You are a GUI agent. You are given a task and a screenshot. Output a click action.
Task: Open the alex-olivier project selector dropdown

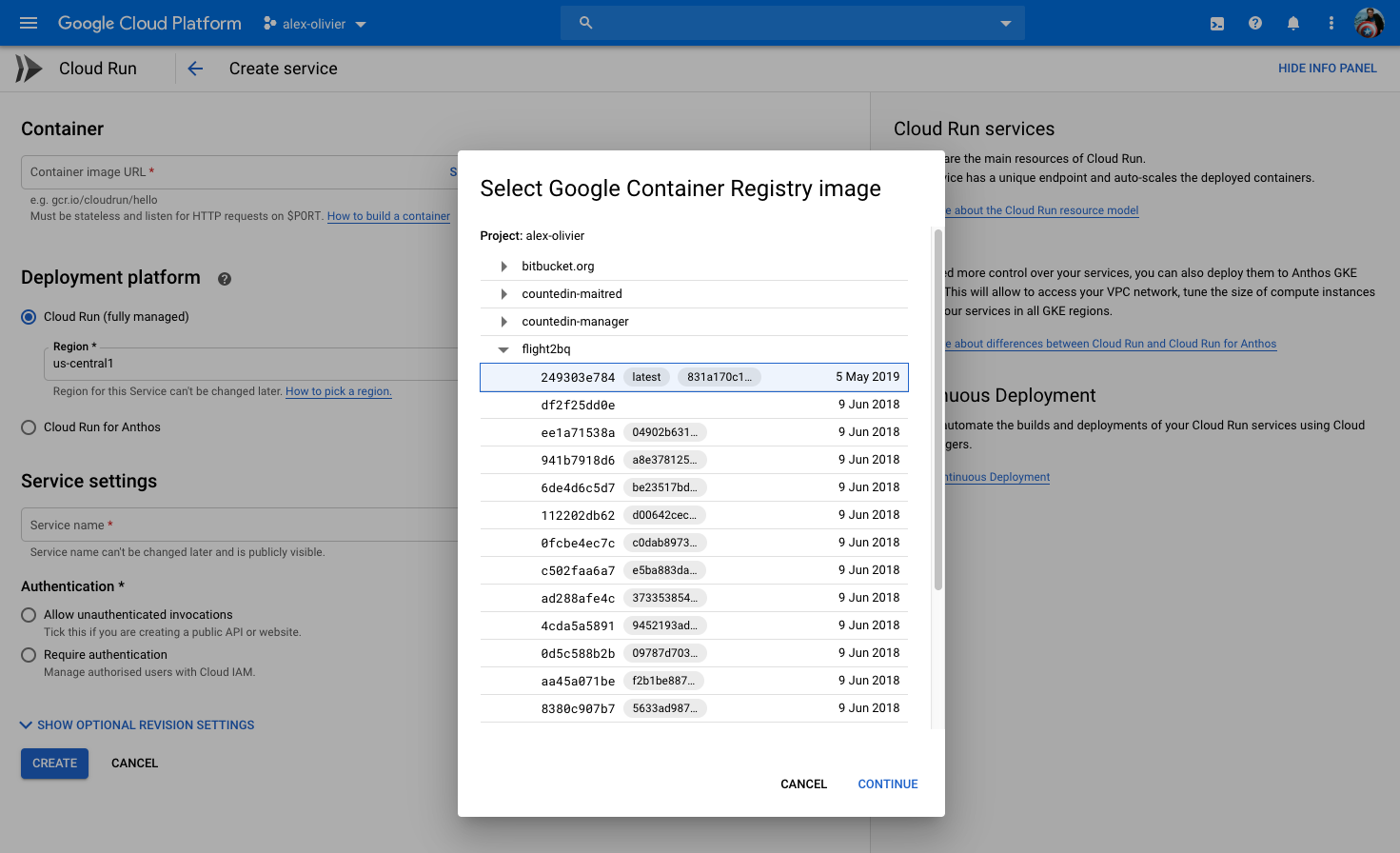pyautogui.click(x=315, y=24)
